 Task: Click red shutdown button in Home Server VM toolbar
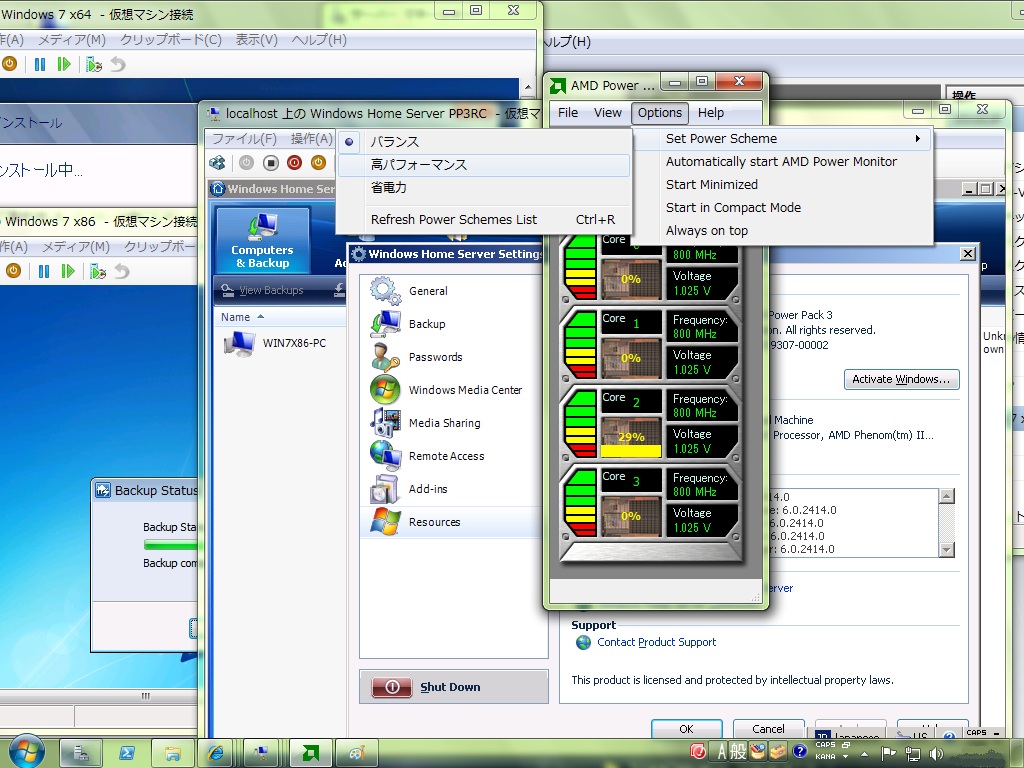click(295, 163)
